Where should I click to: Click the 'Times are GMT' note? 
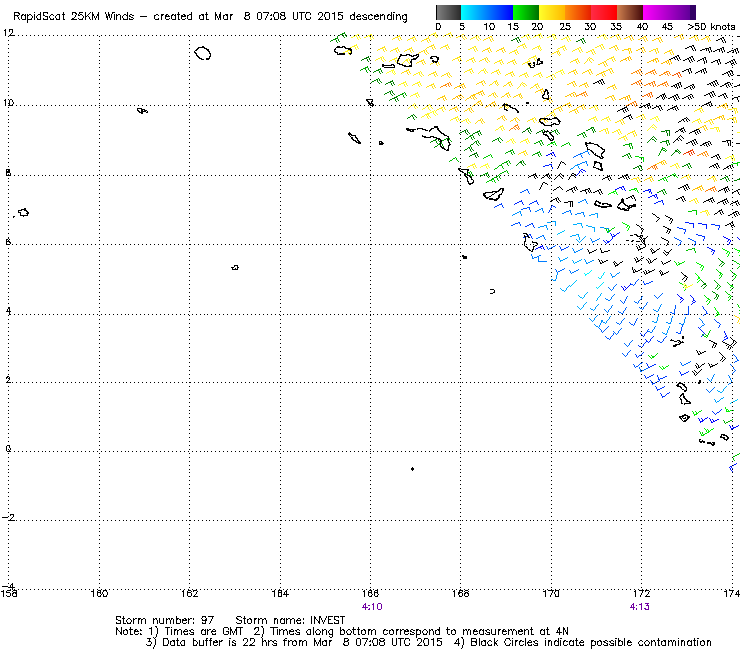[x=203, y=631]
